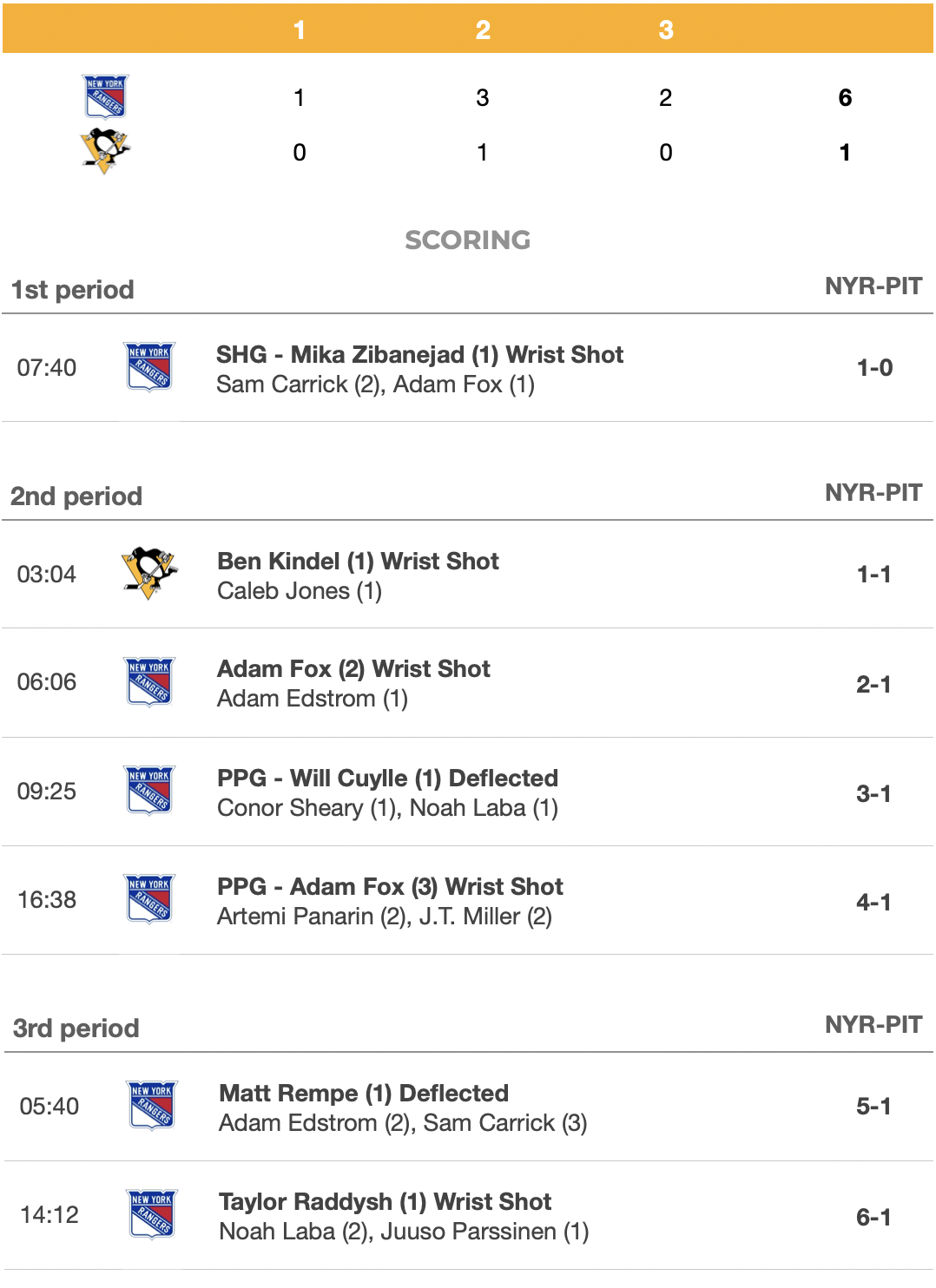Click the Rangers logo beside the 05:40 goal
This screenshot has height=1288, width=936.
[152, 1105]
